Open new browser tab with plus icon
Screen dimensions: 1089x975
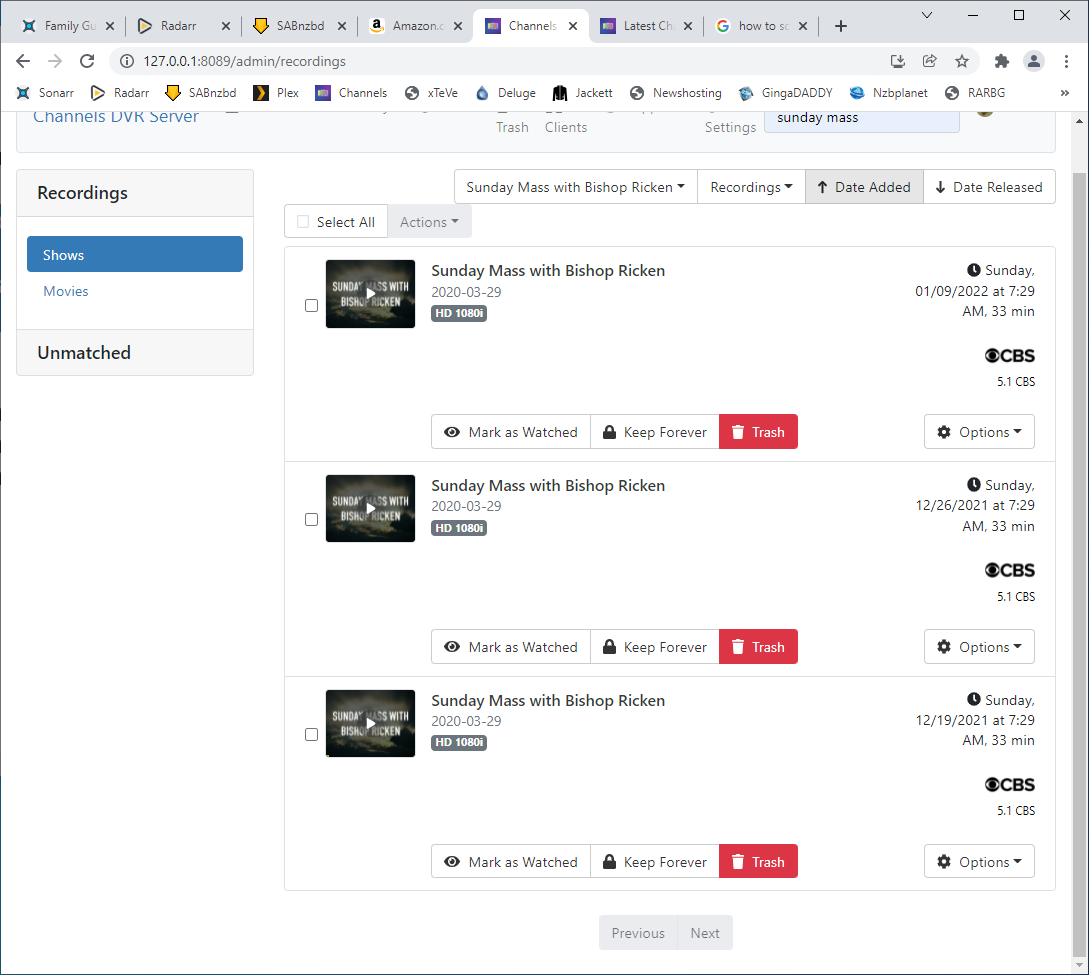pos(840,26)
